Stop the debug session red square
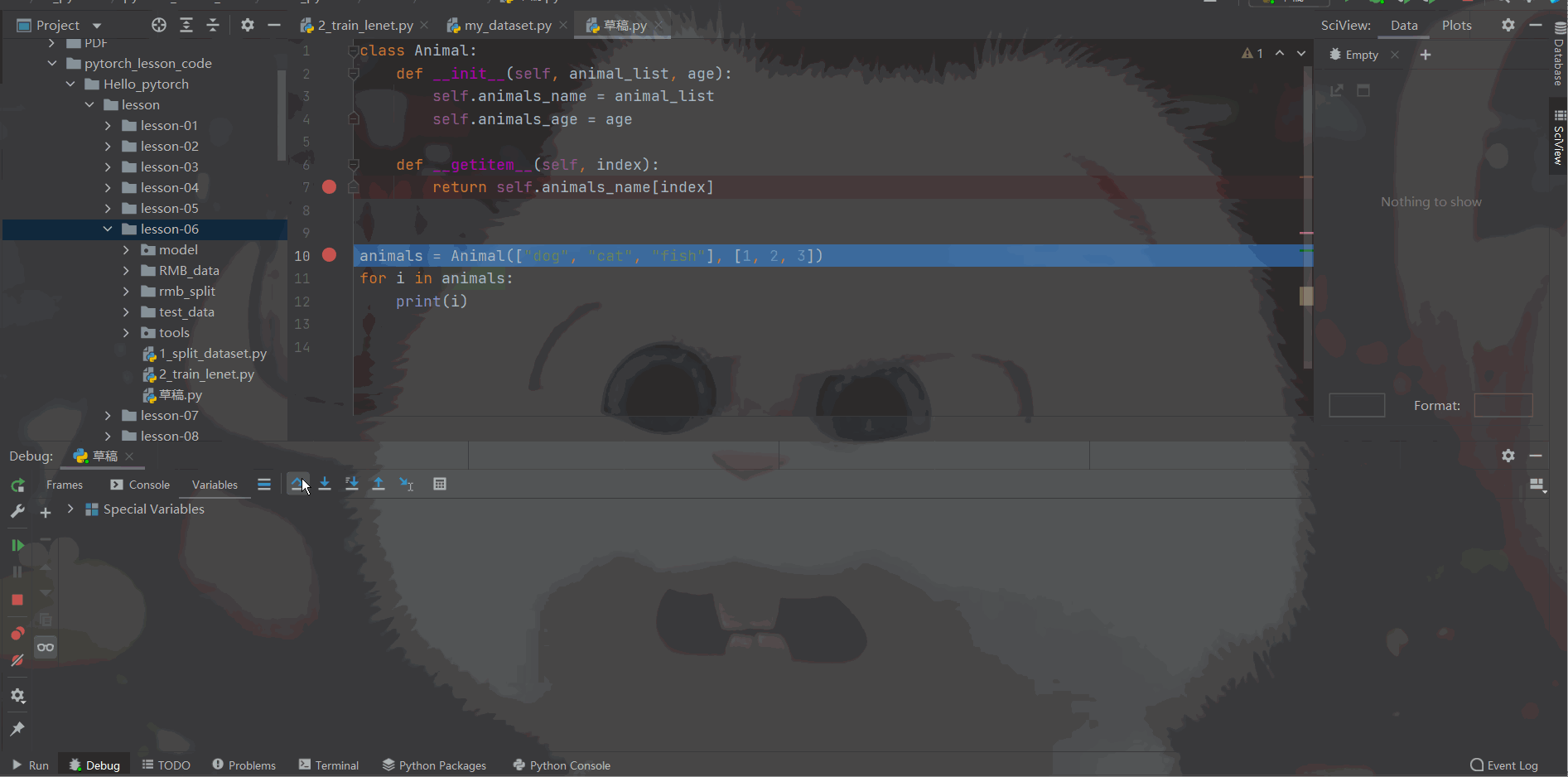 [x=17, y=600]
